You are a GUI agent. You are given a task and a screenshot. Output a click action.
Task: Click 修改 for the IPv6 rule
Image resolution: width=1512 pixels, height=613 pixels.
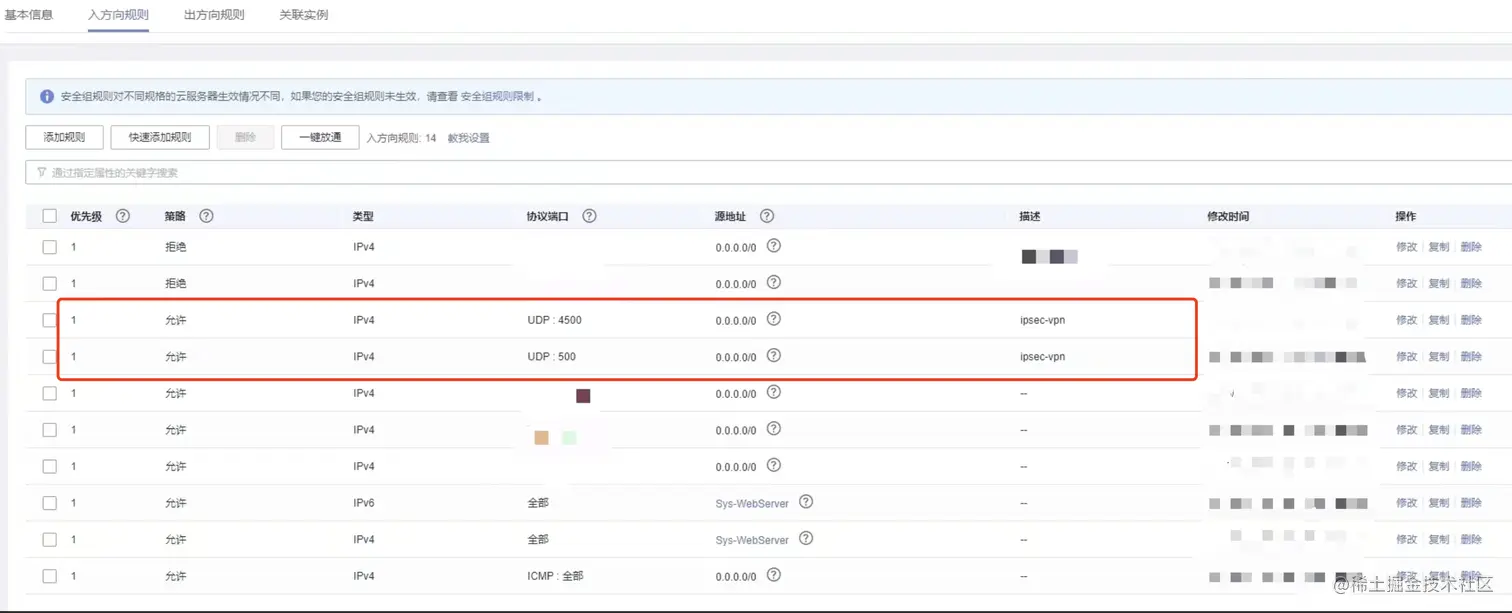(x=1406, y=502)
